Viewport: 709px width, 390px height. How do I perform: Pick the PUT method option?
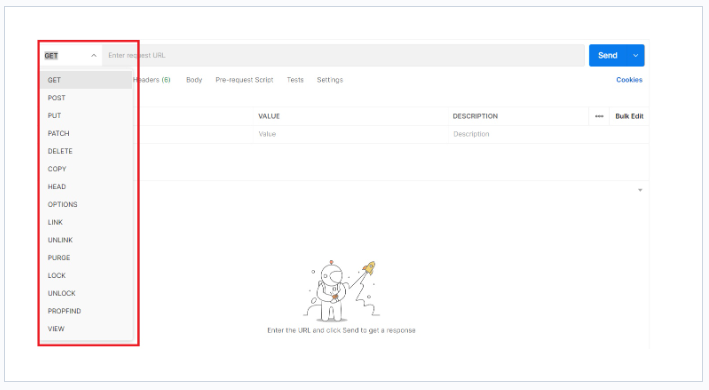(x=86, y=116)
